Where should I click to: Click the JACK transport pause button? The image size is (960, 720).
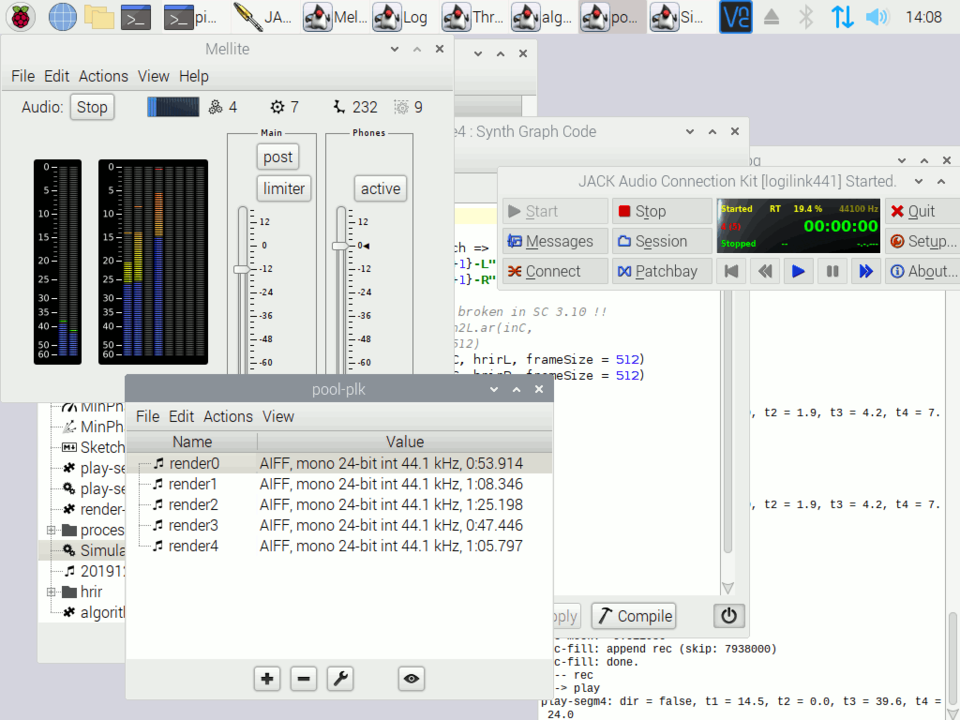click(832, 271)
